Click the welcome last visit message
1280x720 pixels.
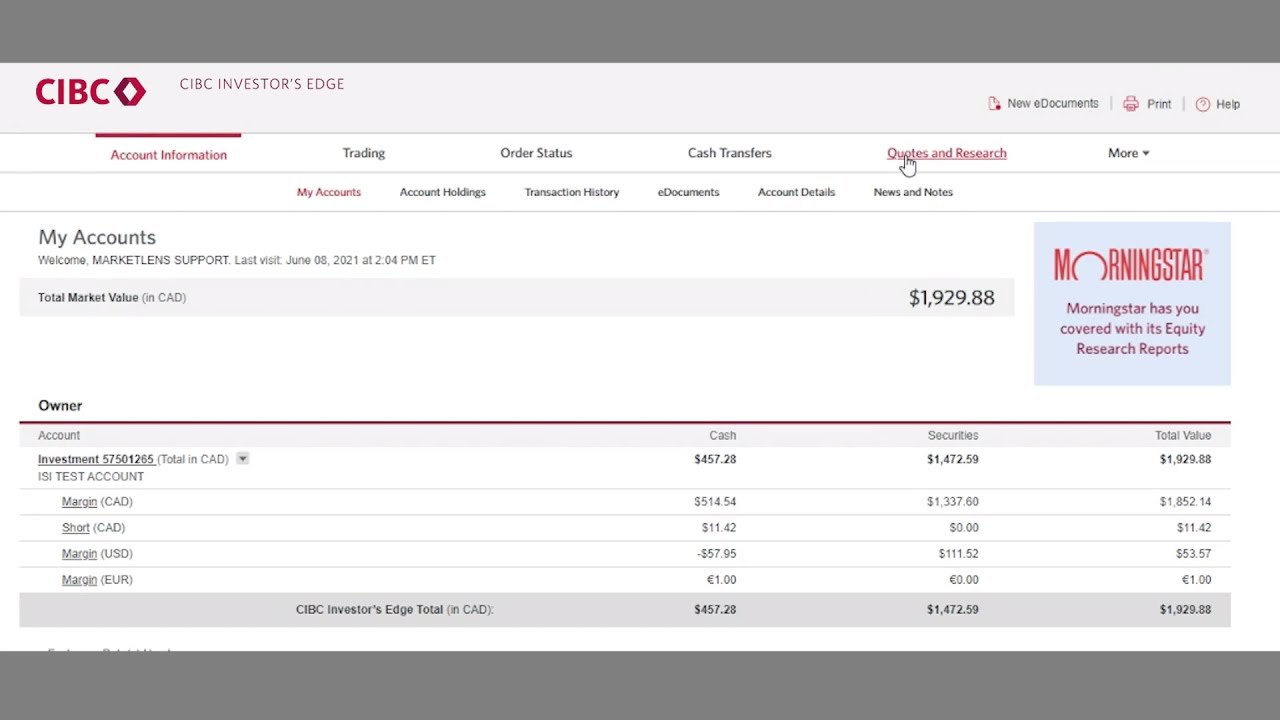coord(237,260)
